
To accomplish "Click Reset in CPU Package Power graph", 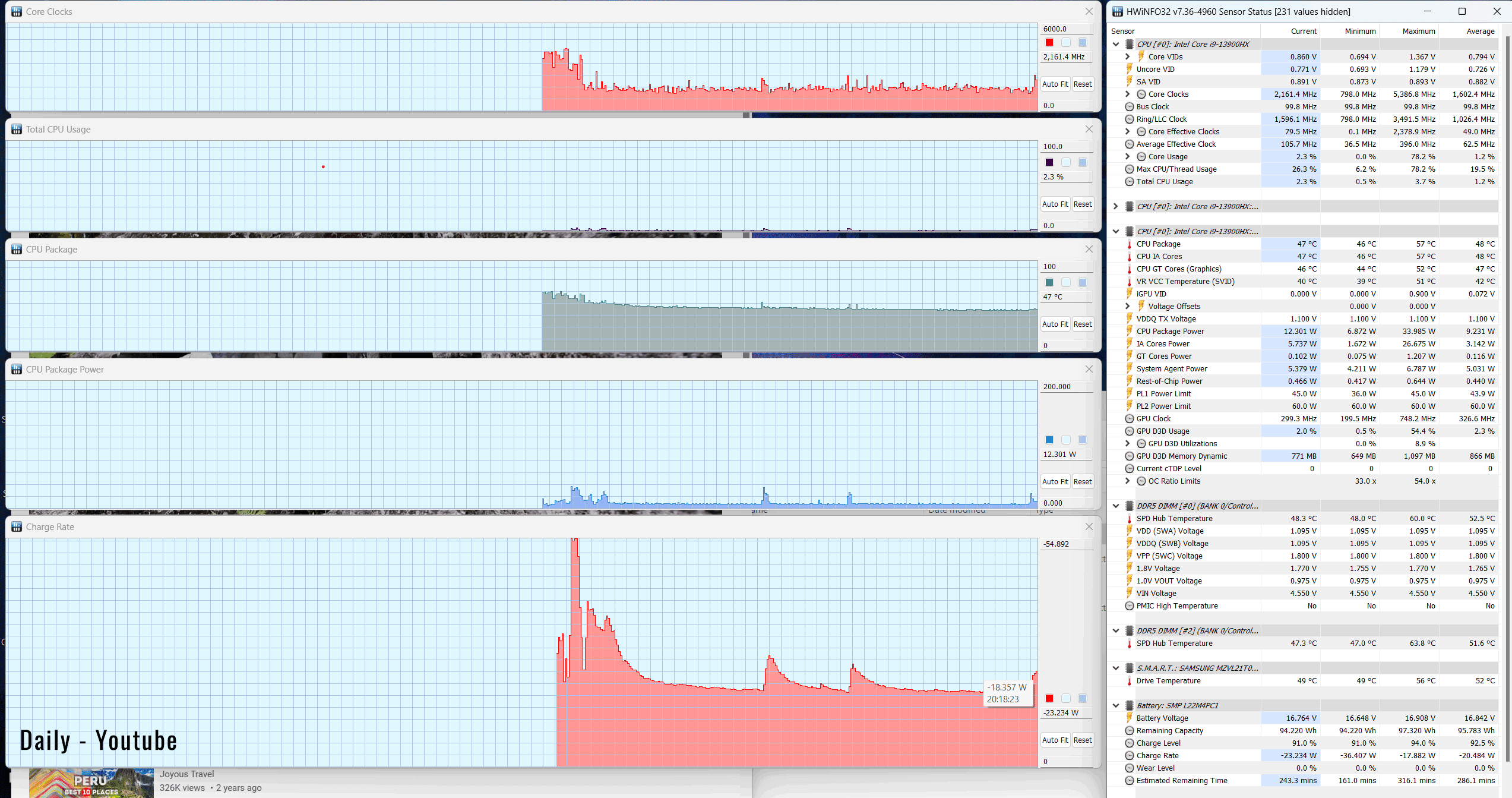I will [x=1083, y=481].
